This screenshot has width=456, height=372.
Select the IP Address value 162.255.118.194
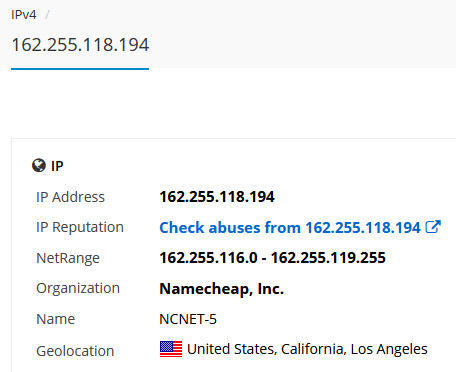coord(217,197)
